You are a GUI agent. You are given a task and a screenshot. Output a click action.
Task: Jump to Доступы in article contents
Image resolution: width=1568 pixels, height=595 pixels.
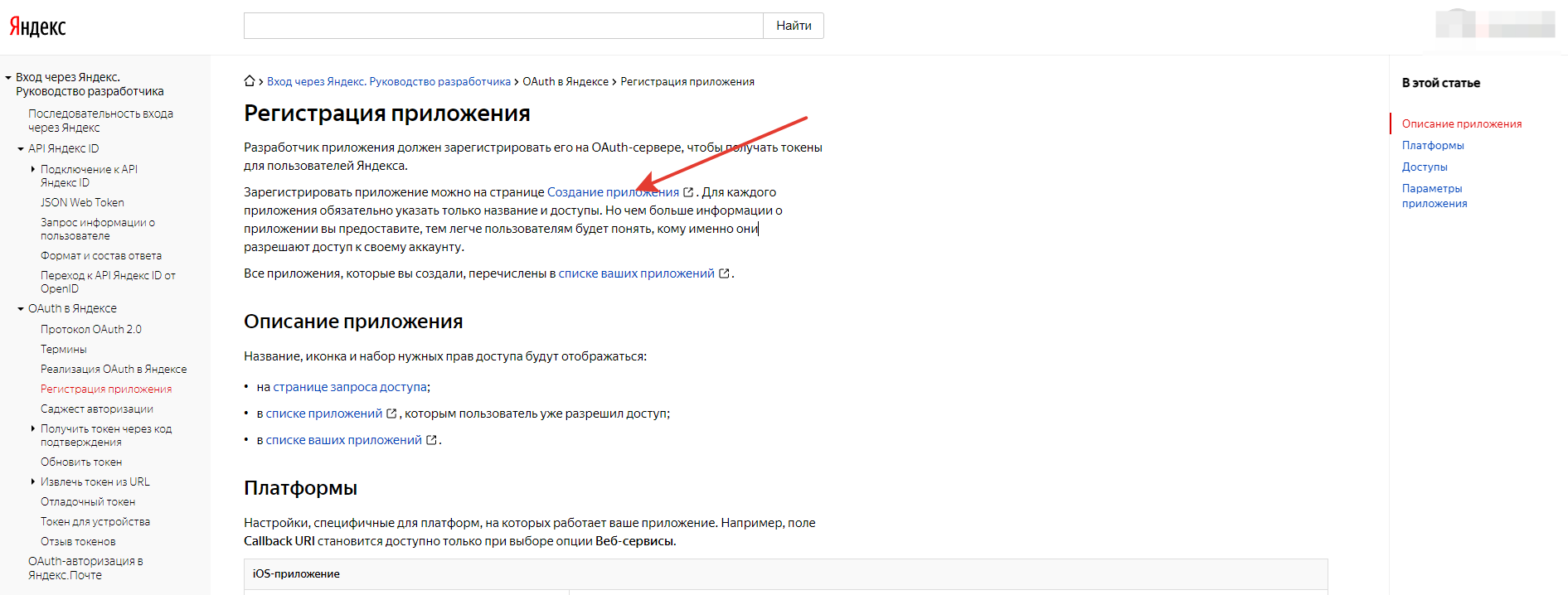1425,167
